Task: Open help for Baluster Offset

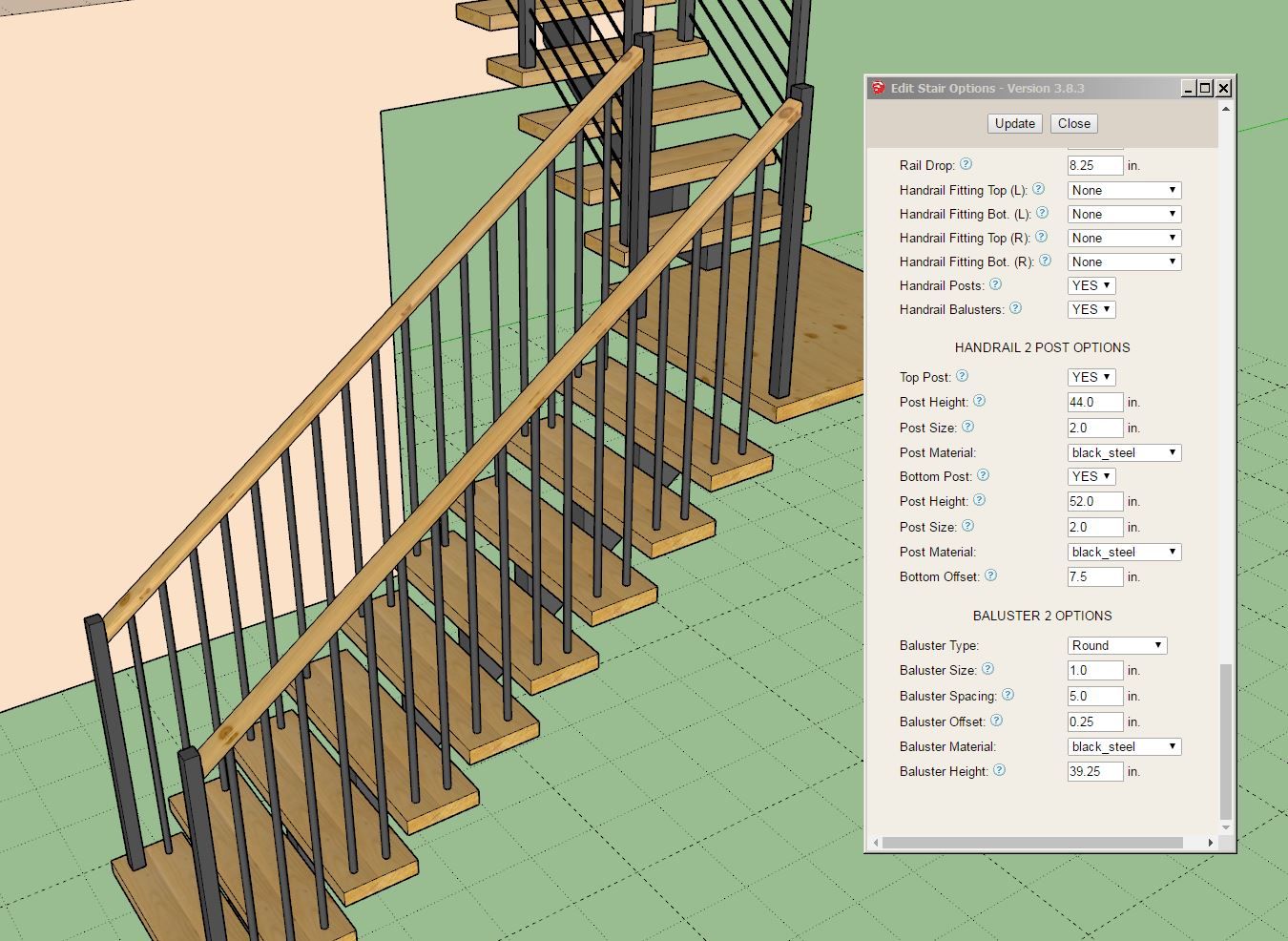Action: 996,721
